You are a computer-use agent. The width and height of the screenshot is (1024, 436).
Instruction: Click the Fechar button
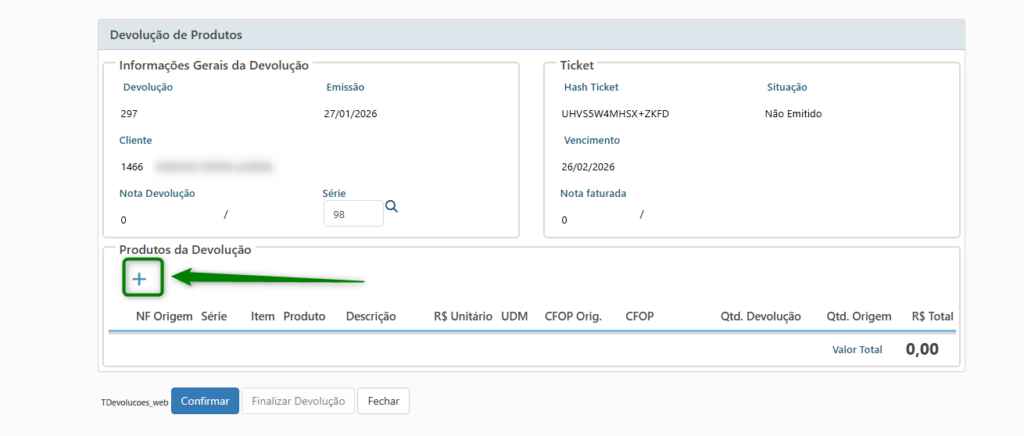[x=383, y=401]
